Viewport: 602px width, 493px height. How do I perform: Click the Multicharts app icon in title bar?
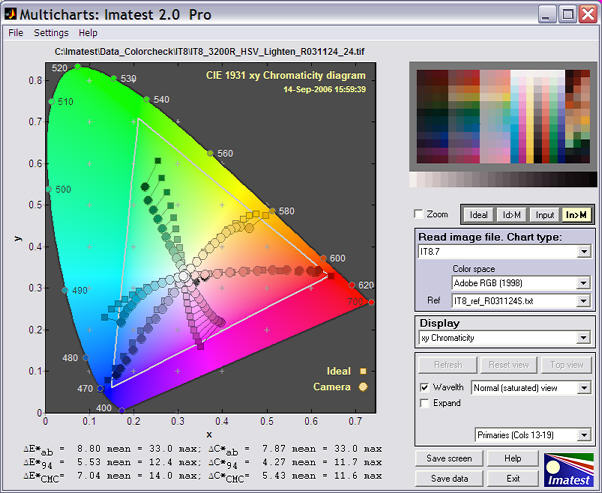pos(10,14)
